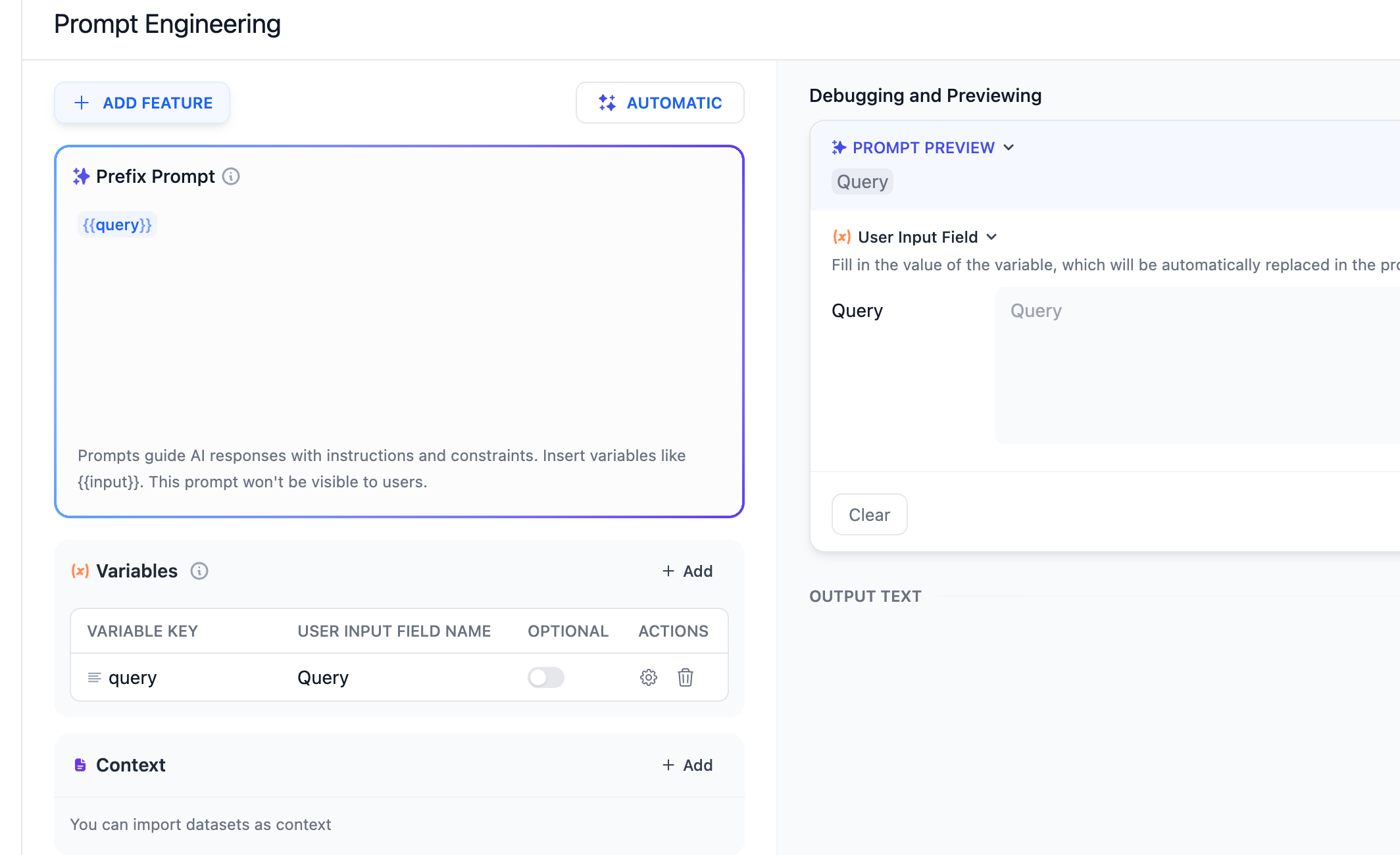
Task: Click the Prompt Preview sparkle icon
Action: coord(839,147)
